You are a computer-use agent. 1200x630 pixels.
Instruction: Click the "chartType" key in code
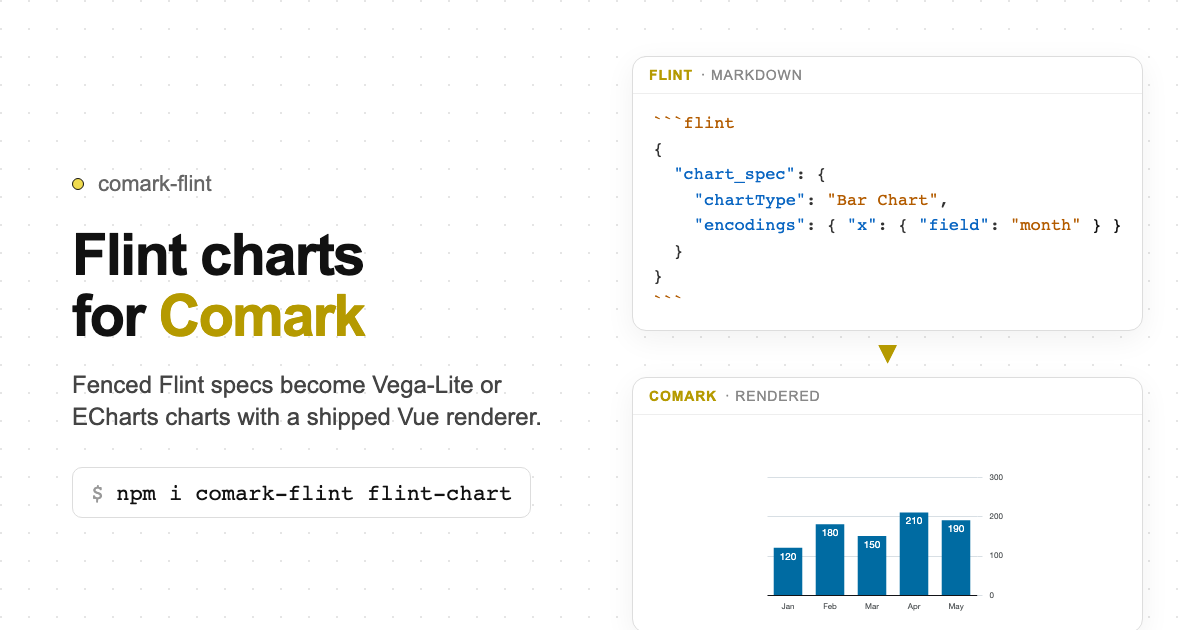click(750, 200)
